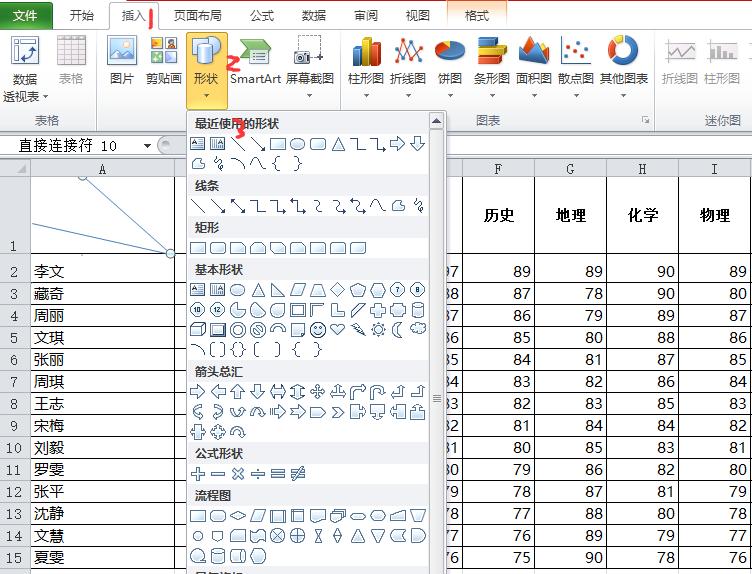Click the select-all corner of the sheet
The image size is (752, 574).
(x=15, y=169)
